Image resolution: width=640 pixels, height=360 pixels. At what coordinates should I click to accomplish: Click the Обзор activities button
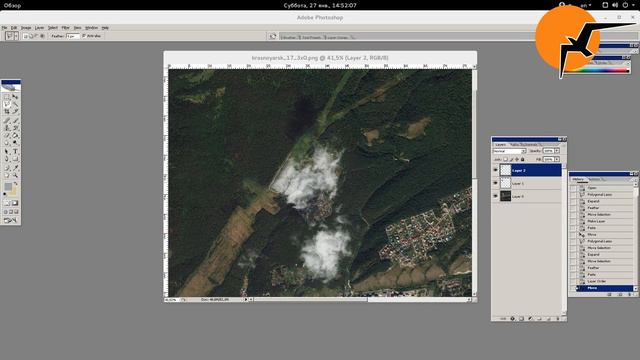point(12,5)
